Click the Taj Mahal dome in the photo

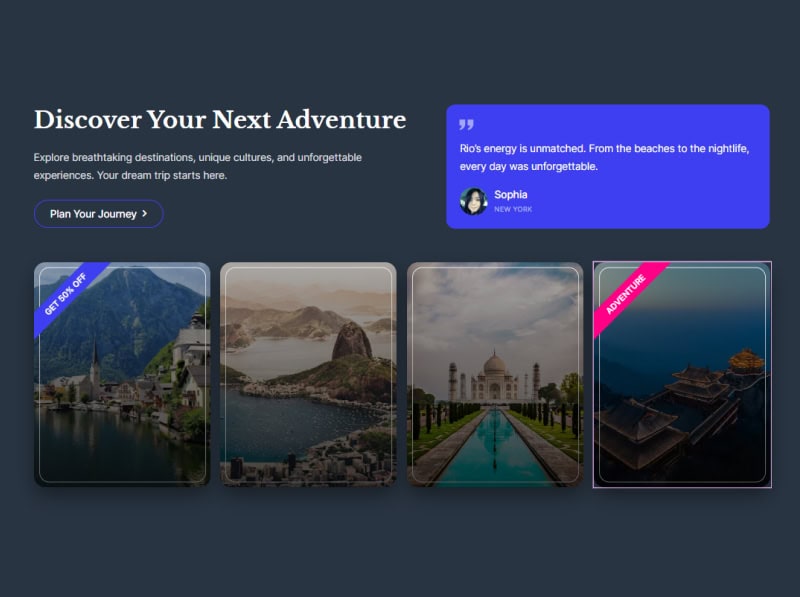click(494, 363)
